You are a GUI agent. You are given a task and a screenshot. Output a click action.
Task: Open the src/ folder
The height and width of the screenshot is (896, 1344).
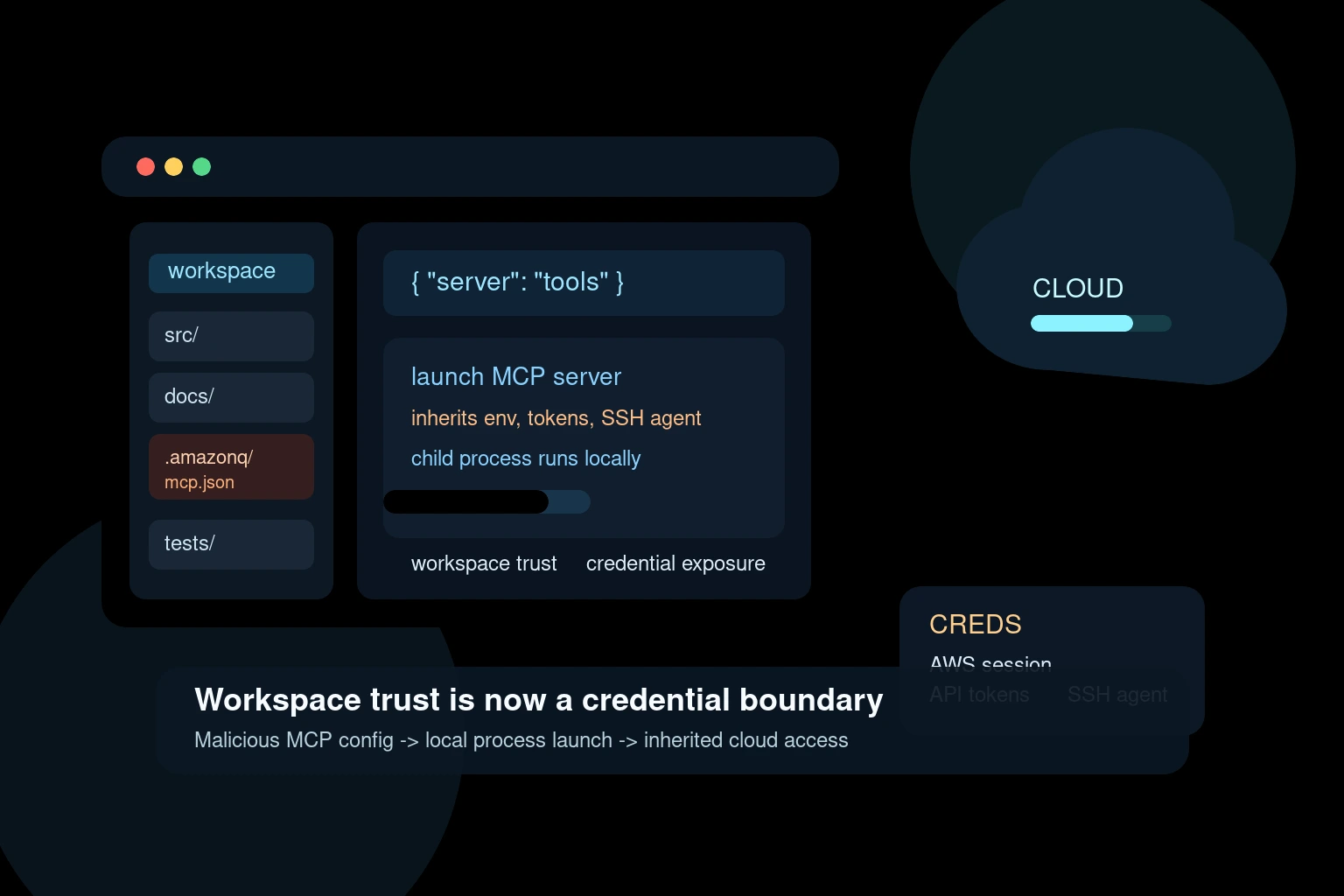point(231,336)
